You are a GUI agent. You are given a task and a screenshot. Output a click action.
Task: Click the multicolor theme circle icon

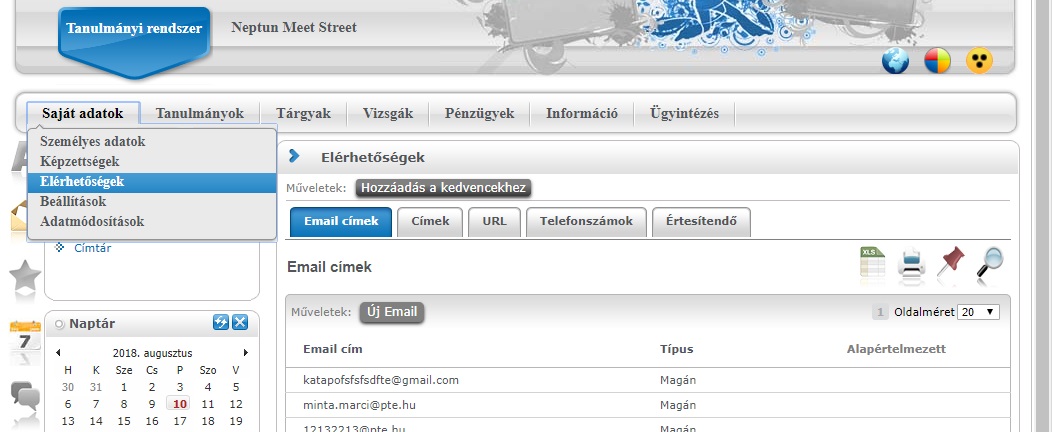click(937, 61)
